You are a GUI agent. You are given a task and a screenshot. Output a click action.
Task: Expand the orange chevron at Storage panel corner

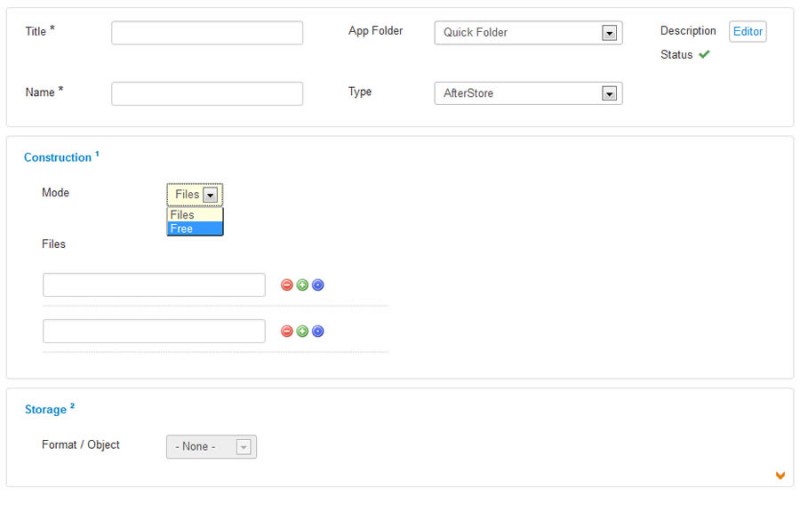(x=780, y=476)
